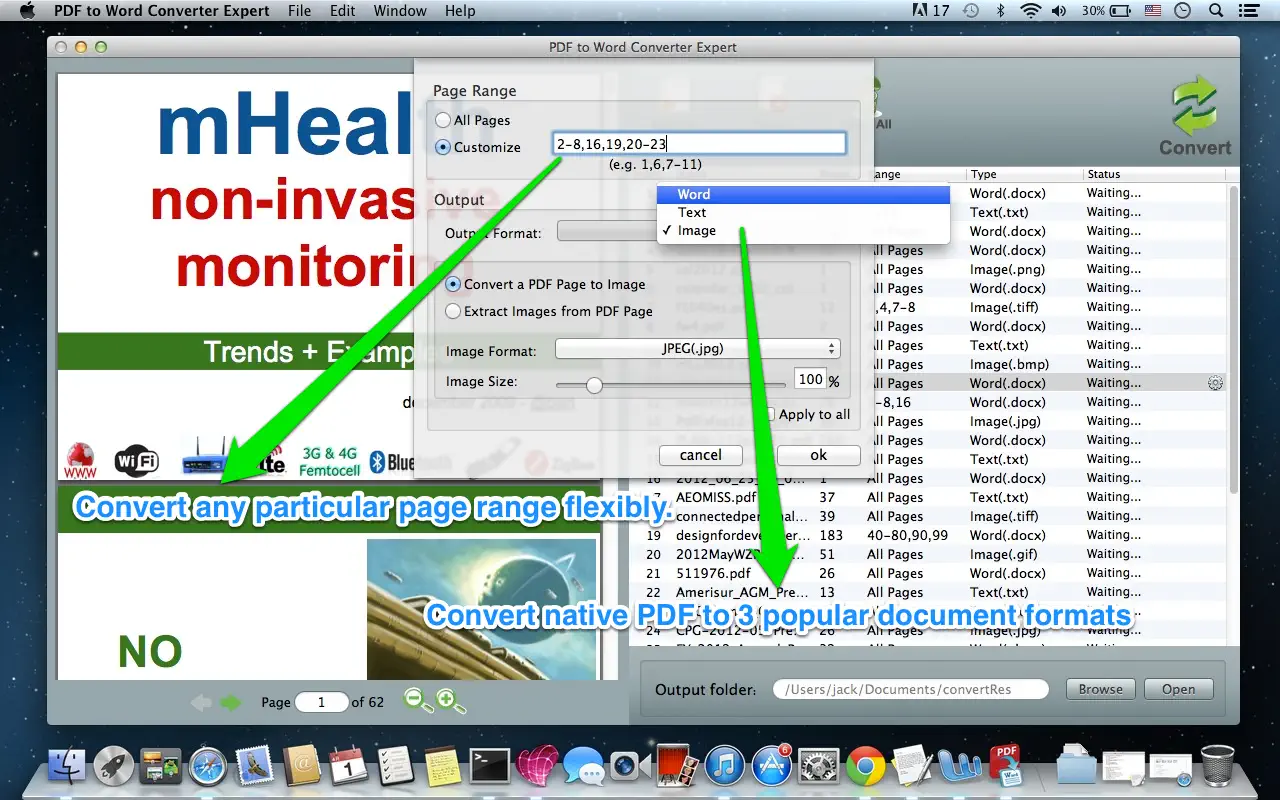Click Wi-Fi status icon in menu bar
This screenshot has height=800, width=1280.
pyautogui.click(x=1030, y=11)
